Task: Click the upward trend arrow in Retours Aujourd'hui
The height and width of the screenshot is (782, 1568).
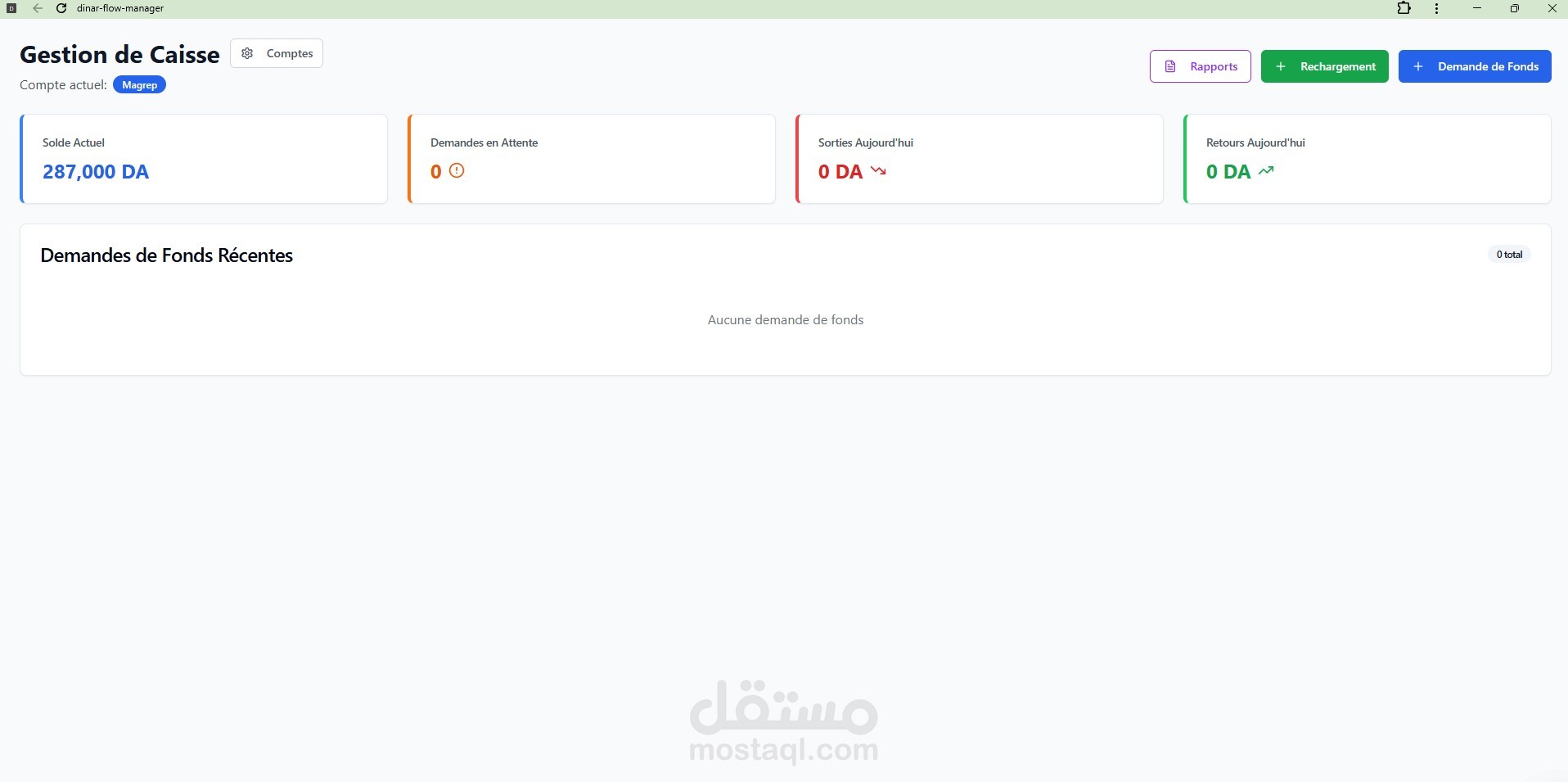Action: point(1266,170)
